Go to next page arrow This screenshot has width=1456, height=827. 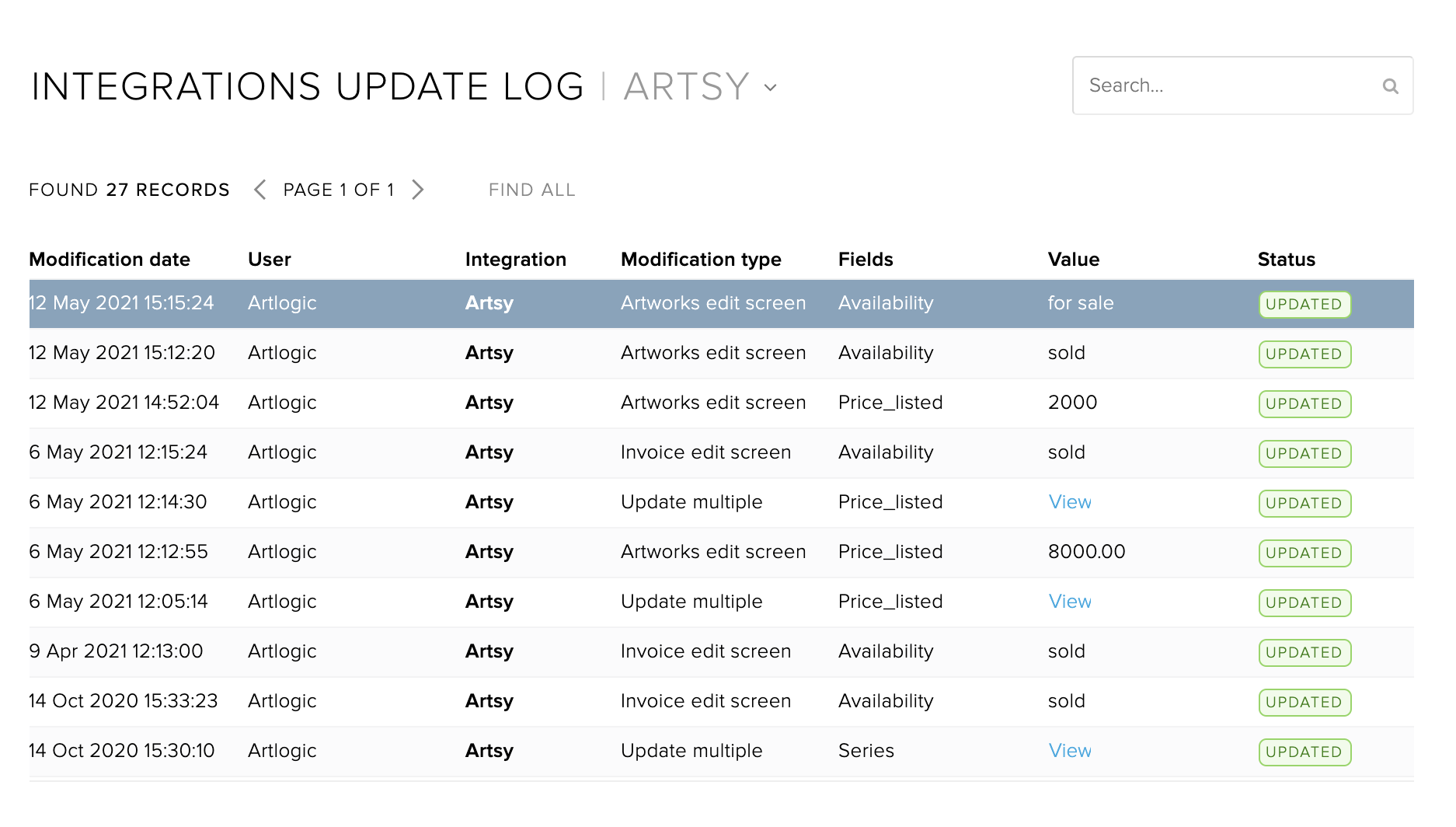click(x=417, y=190)
